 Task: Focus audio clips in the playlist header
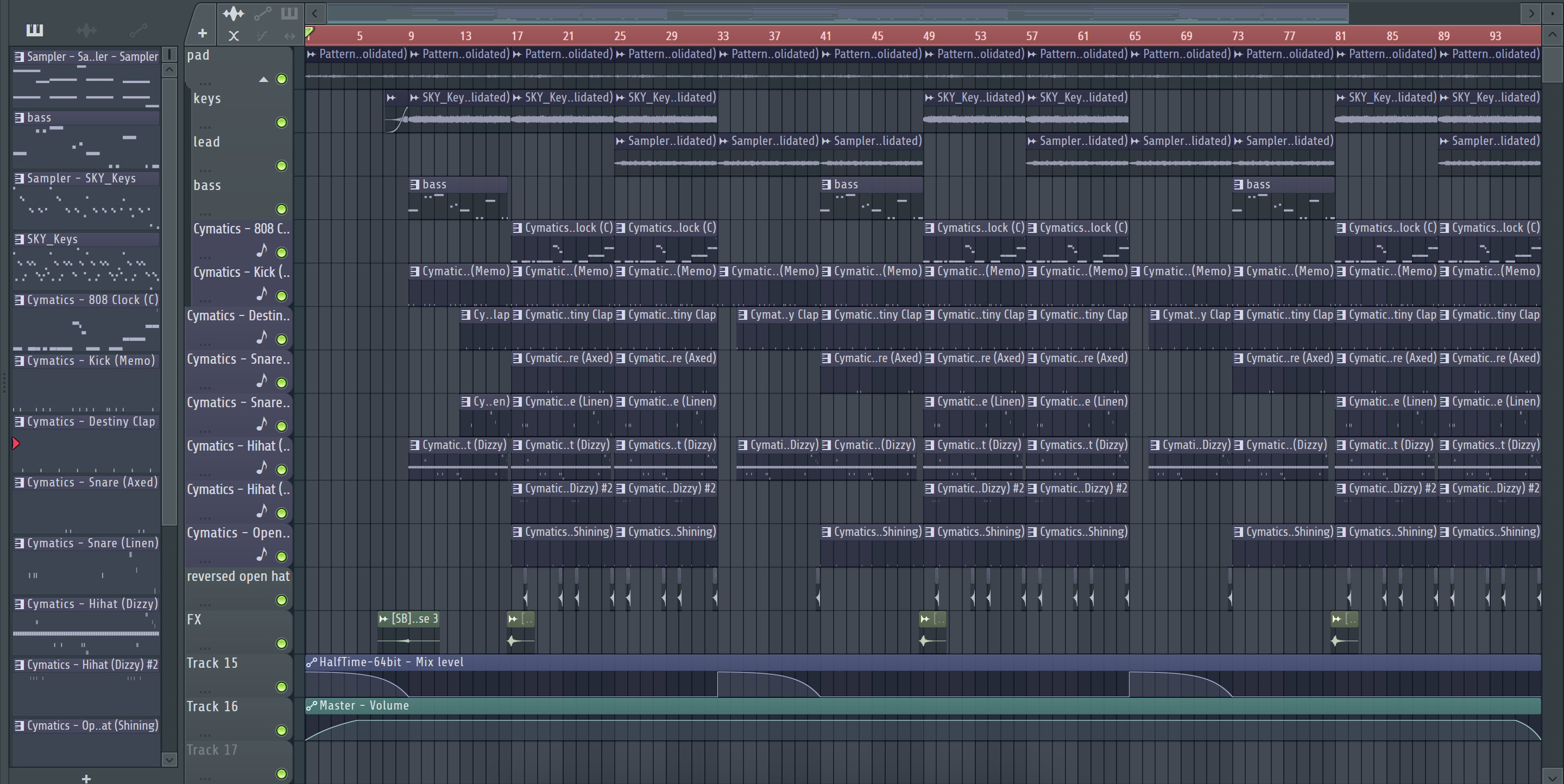pos(233,14)
